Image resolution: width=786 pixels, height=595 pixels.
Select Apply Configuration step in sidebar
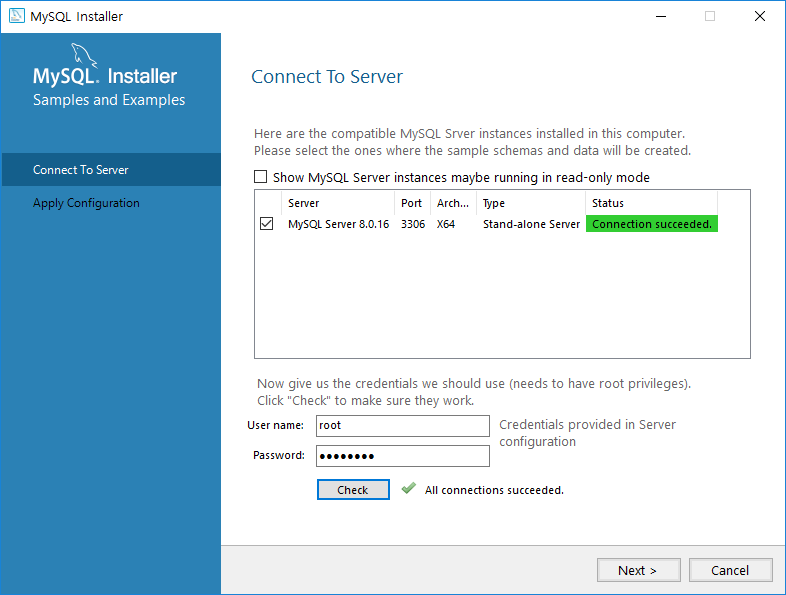[x=111, y=203]
